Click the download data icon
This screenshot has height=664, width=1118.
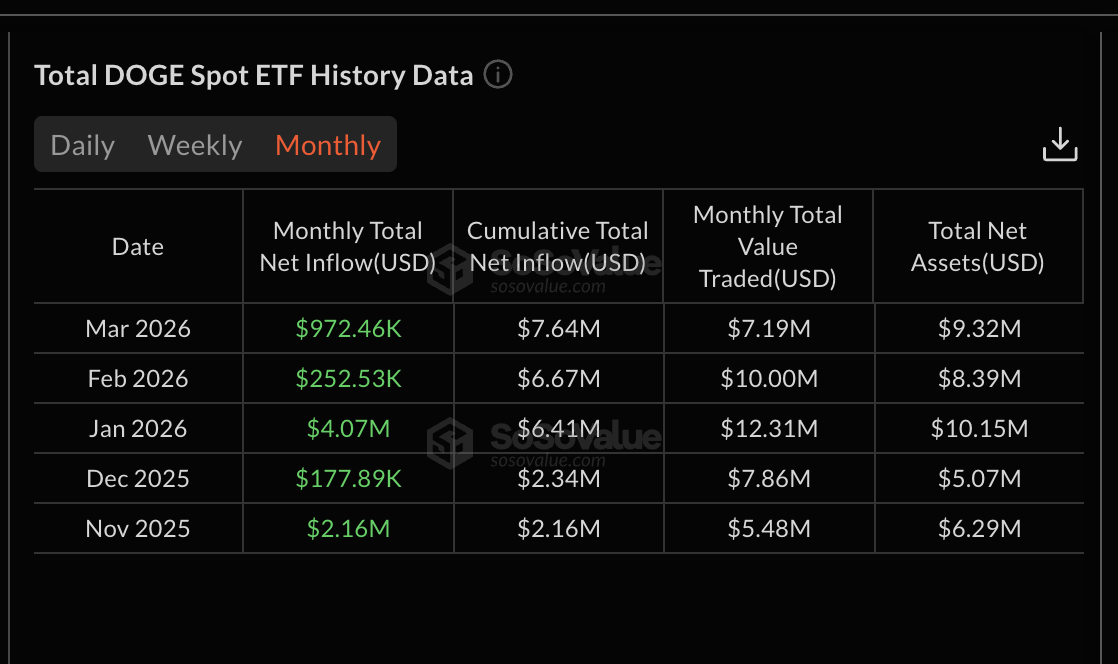click(x=1060, y=143)
